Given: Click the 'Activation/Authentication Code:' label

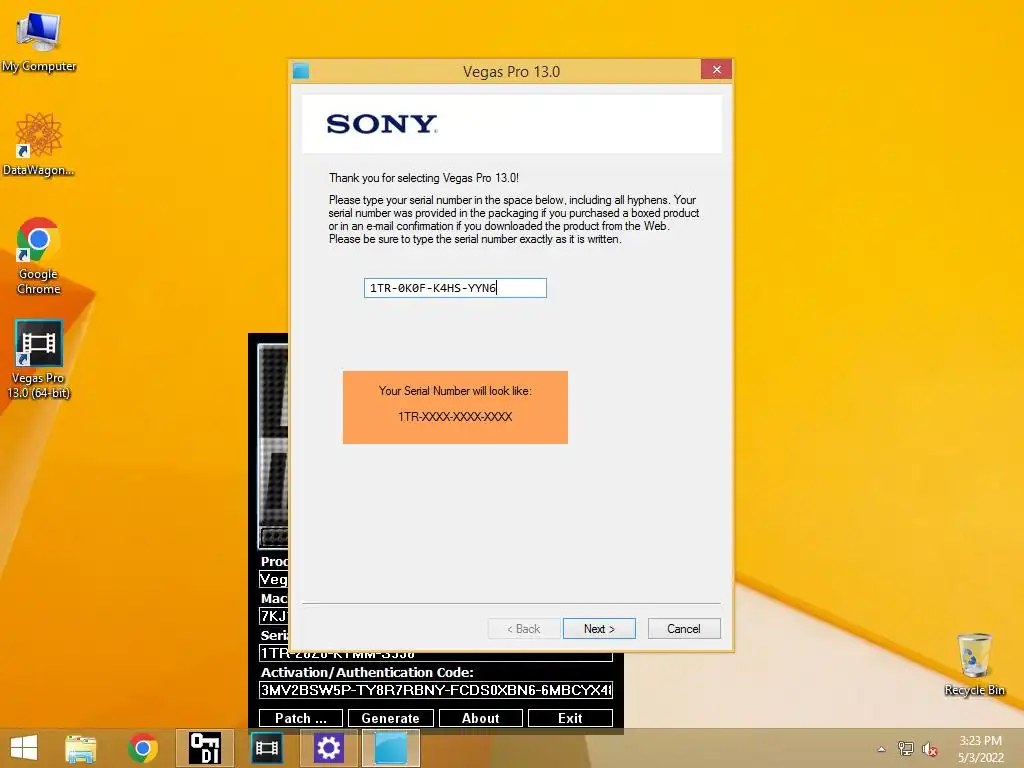Looking at the screenshot, I should [x=367, y=673].
